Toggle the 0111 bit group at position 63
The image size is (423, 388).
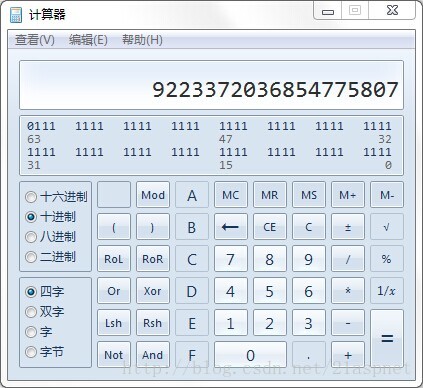pyautogui.click(x=41, y=126)
